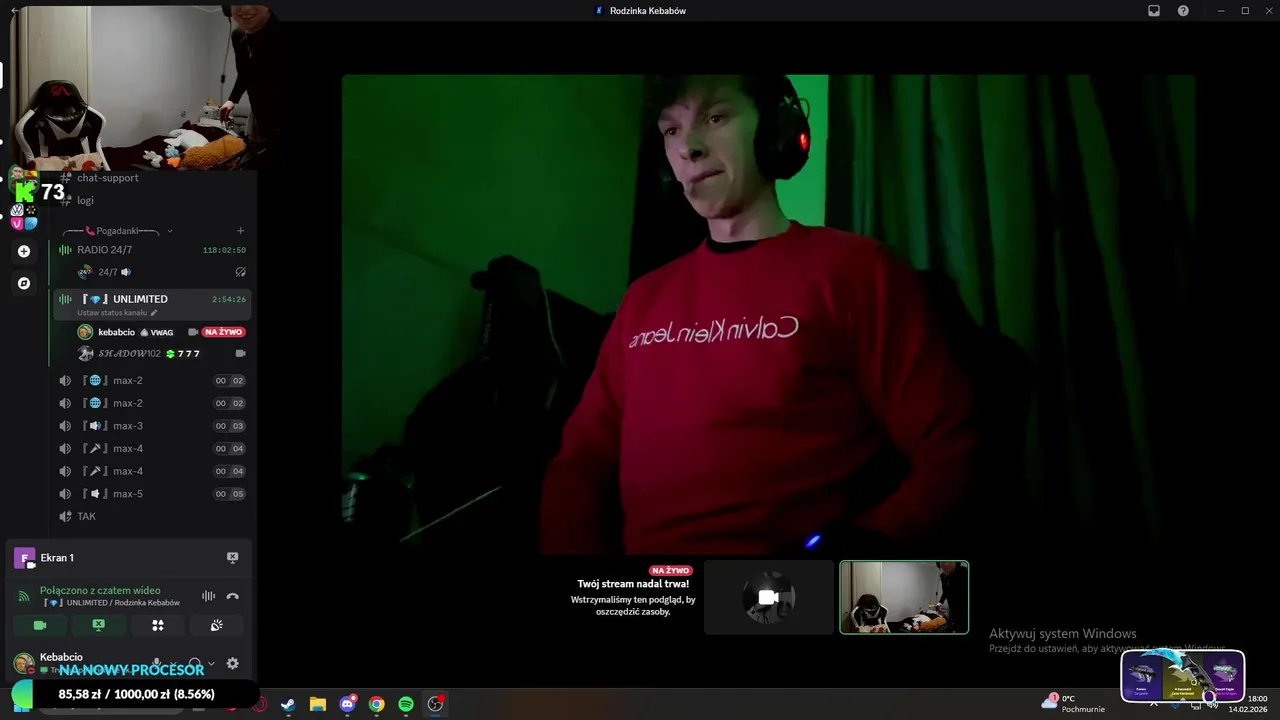Click the deafened icon on the 24/7 user row
1280x720 pixels.
(x=240, y=272)
